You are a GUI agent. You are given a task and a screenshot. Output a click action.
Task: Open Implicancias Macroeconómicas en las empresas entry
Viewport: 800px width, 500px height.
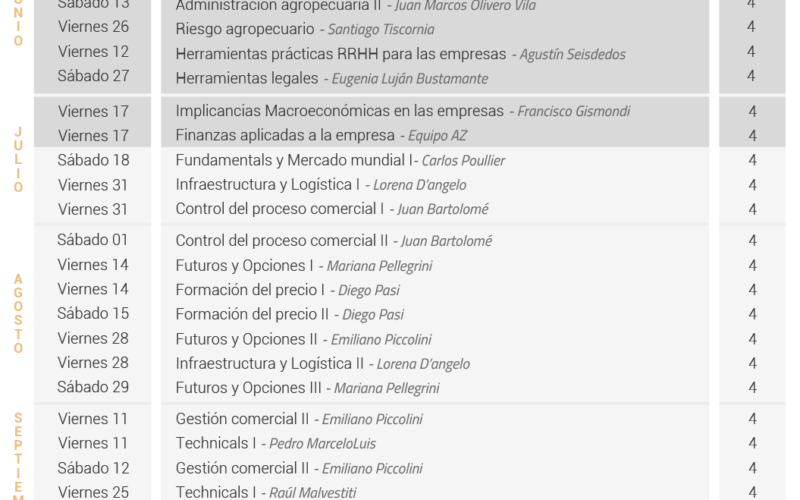click(403, 111)
